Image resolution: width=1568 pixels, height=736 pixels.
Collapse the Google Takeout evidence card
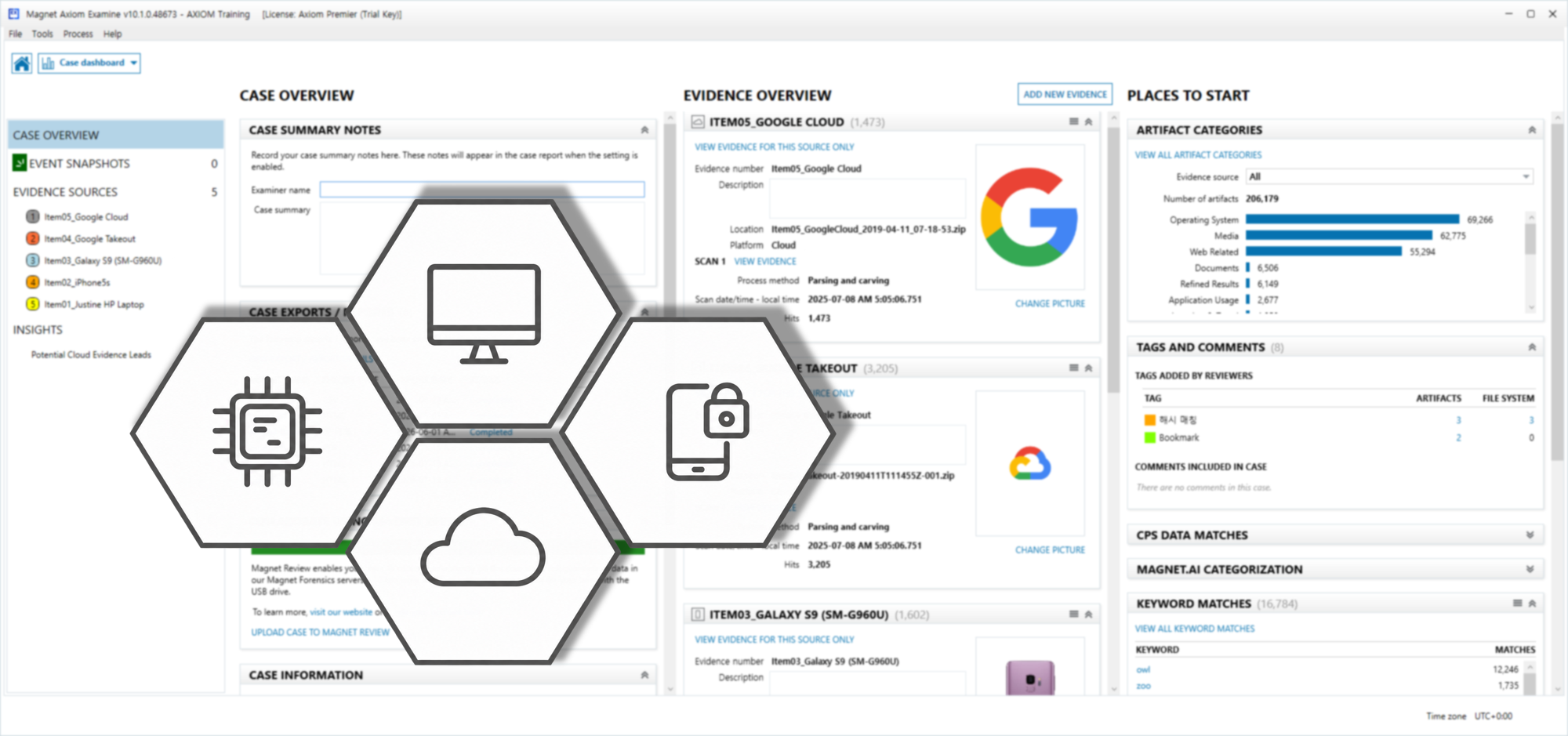point(1088,368)
